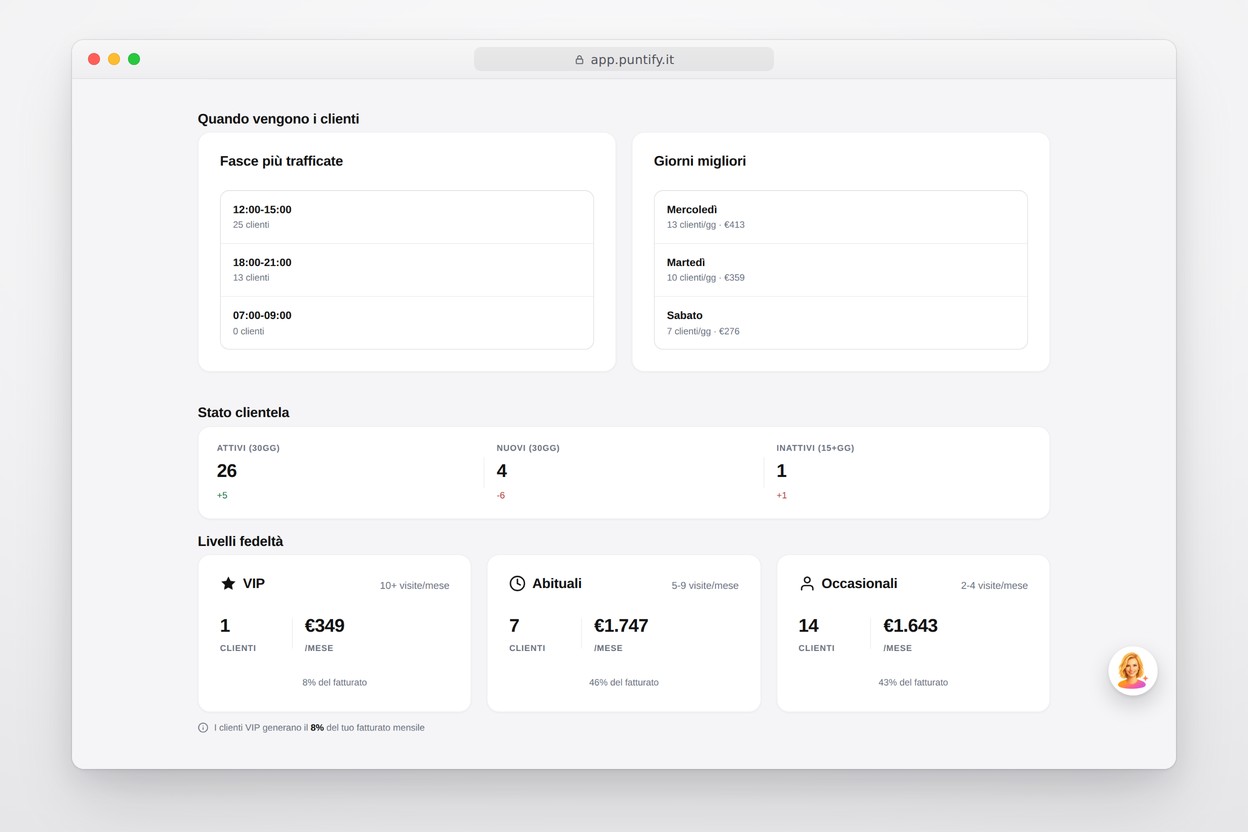Click the +1 change under Inattivi
The width and height of the screenshot is (1248, 832).
(782, 495)
